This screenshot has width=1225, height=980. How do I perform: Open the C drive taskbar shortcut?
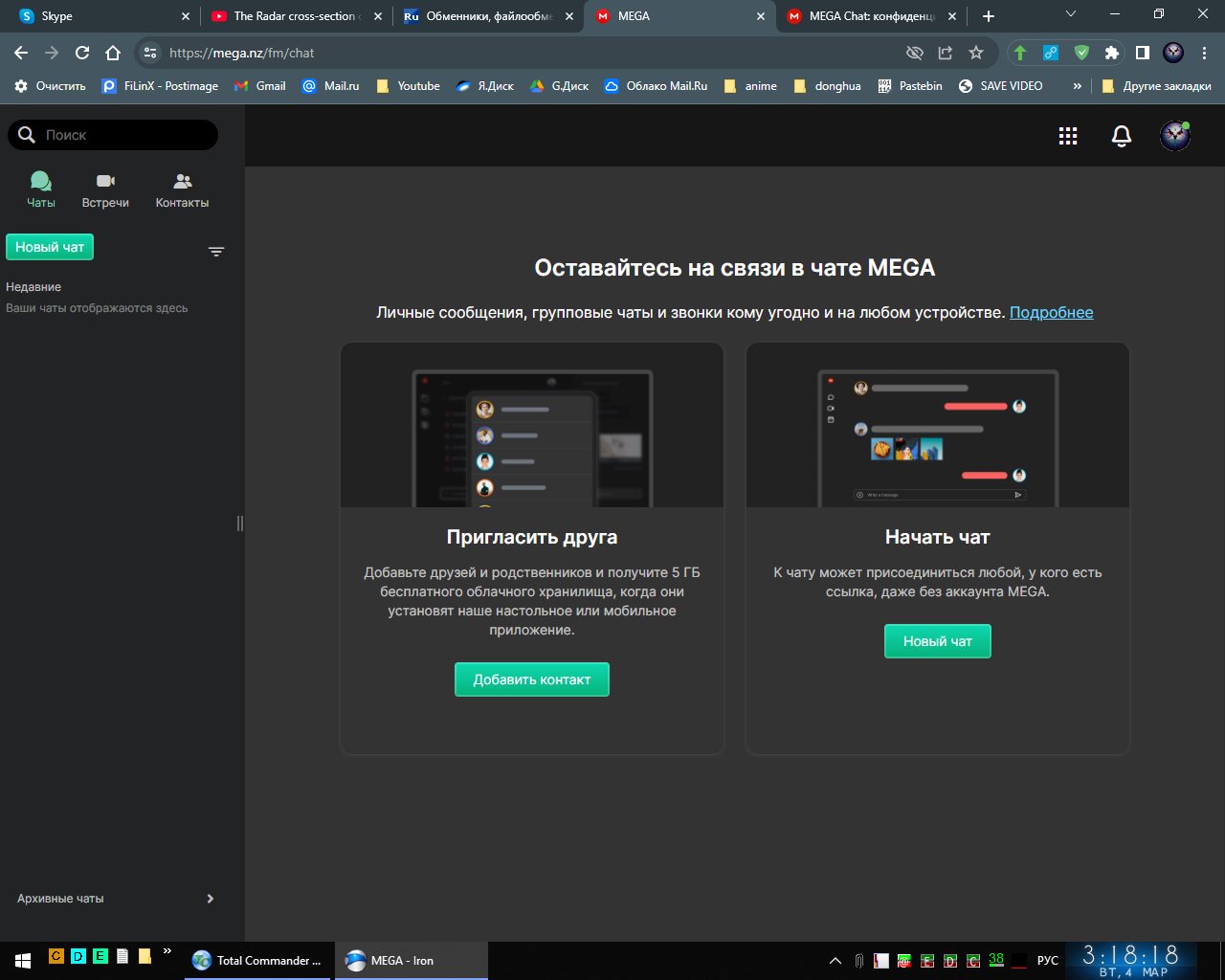click(x=56, y=955)
